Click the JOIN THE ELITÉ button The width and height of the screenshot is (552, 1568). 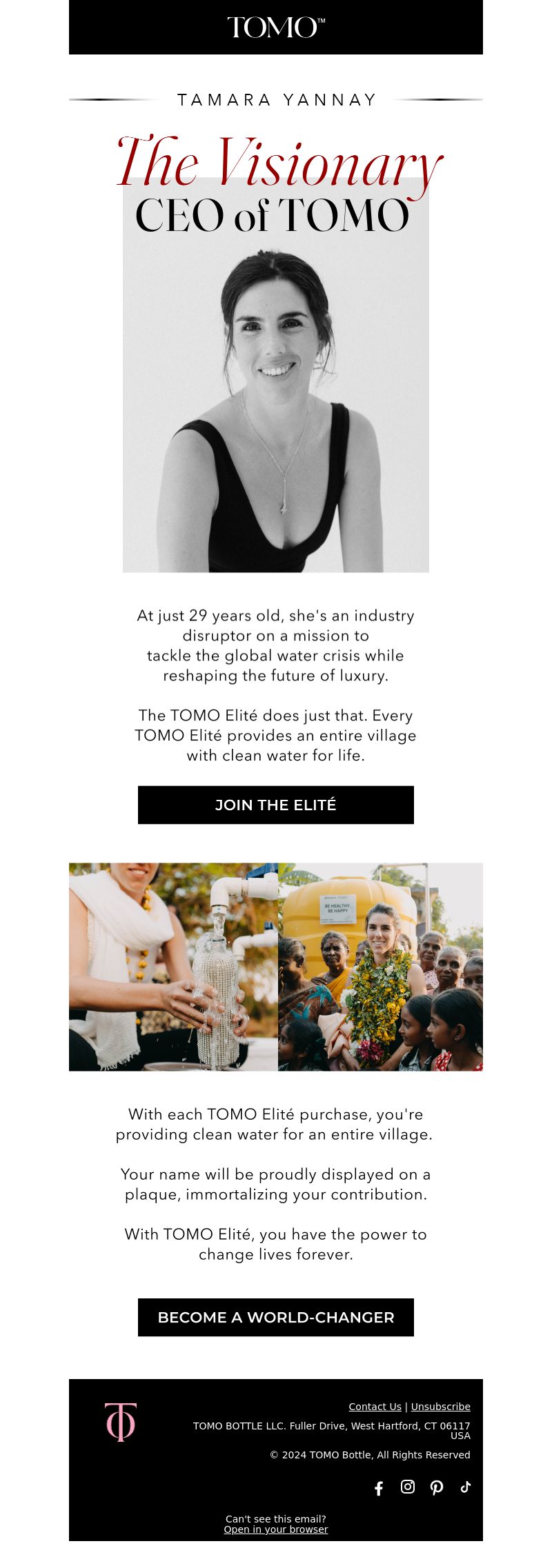[276, 805]
